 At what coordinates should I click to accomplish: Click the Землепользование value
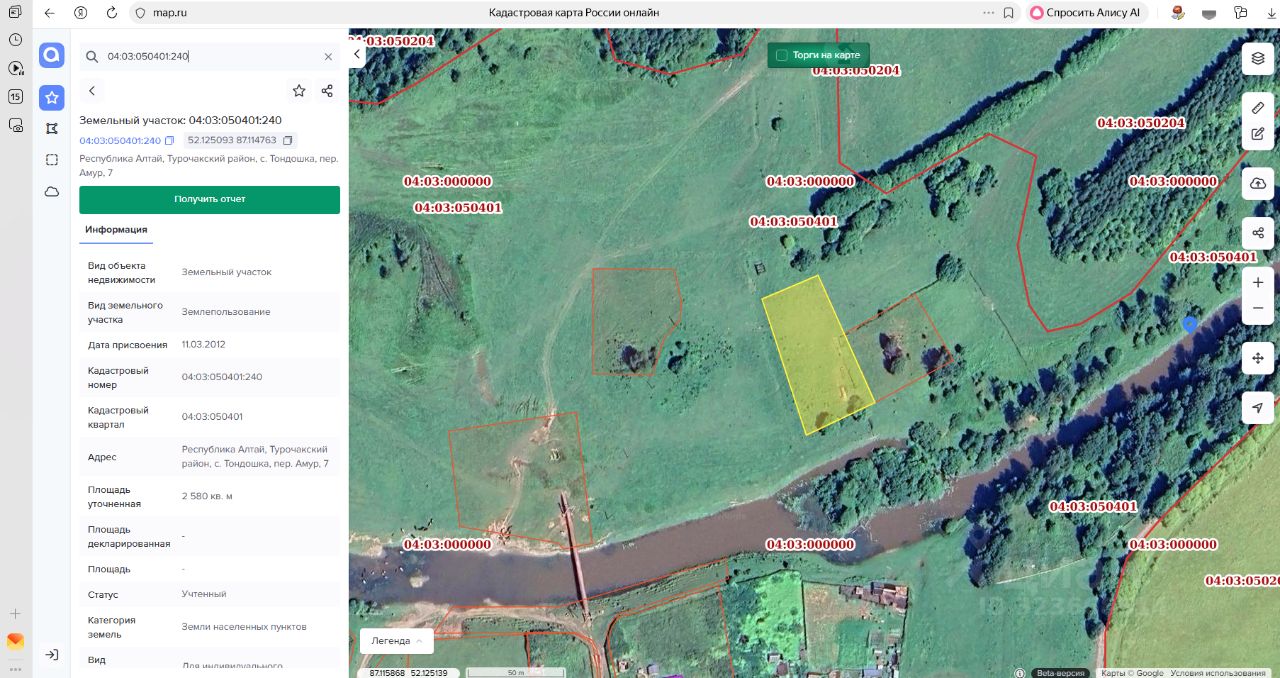(x=226, y=312)
